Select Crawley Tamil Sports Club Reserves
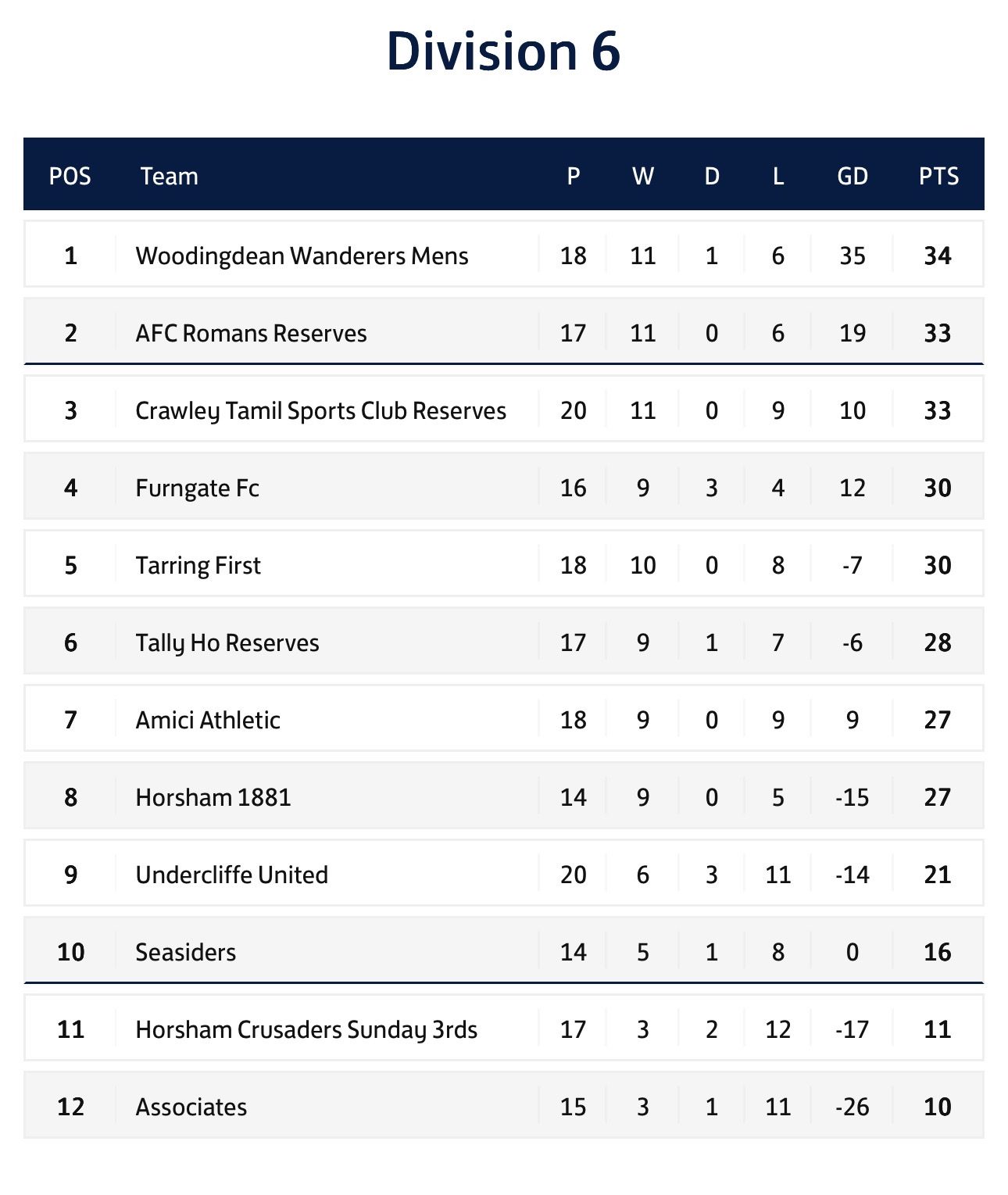The width and height of the screenshot is (1008, 1195). tap(320, 410)
